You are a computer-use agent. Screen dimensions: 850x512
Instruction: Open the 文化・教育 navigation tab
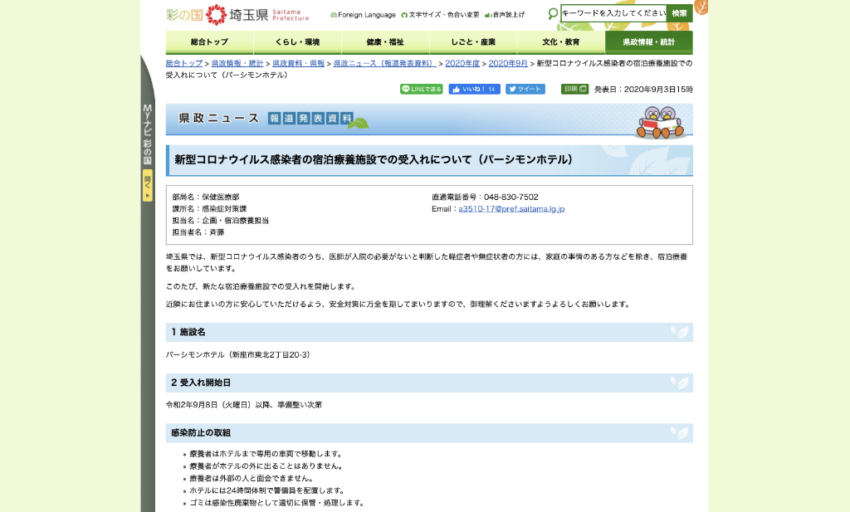pos(561,42)
